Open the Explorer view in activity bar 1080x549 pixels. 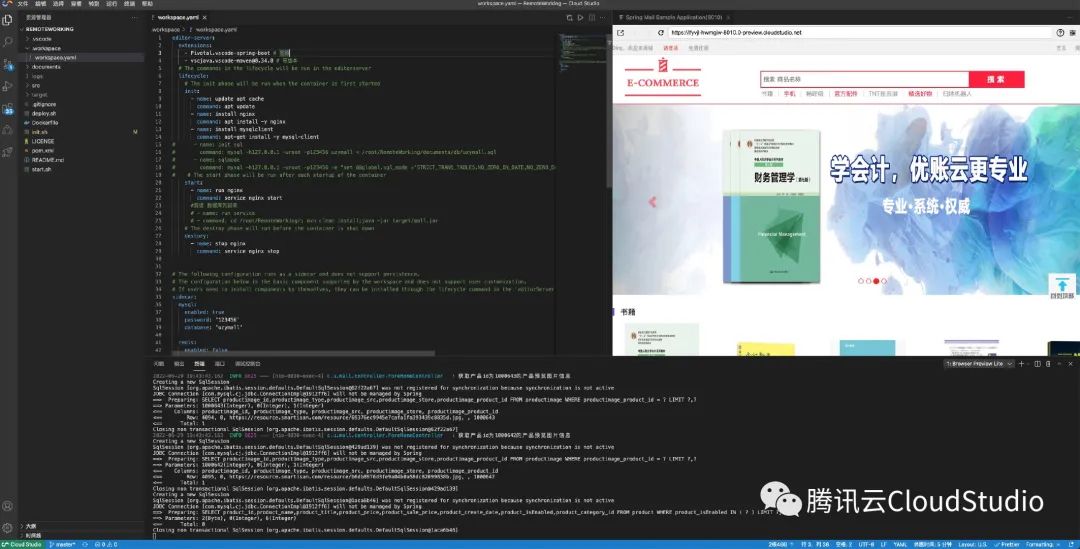click(x=8, y=20)
